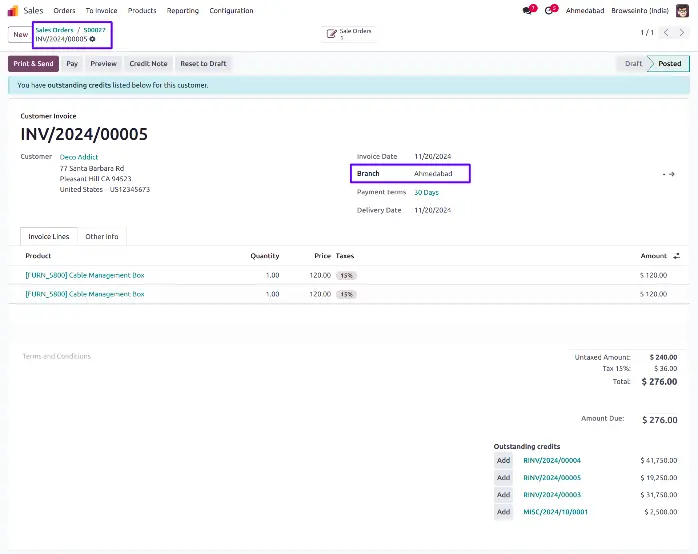Open gear actions menu beside INV/2024/00005 breadcrumb
Viewport: 698px width, 554px height.
[93, 39]
